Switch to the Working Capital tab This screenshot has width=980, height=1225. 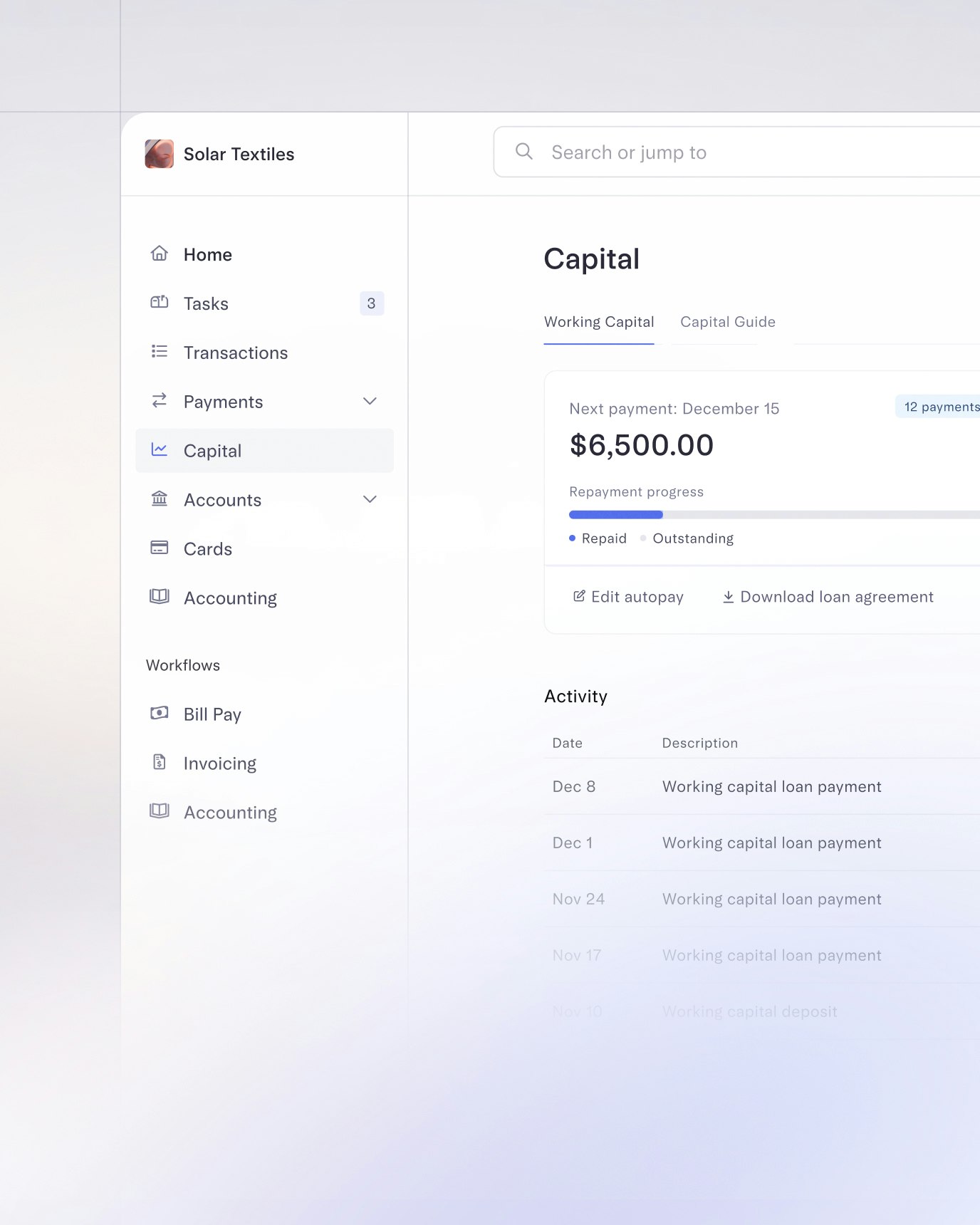pos(599,322)
